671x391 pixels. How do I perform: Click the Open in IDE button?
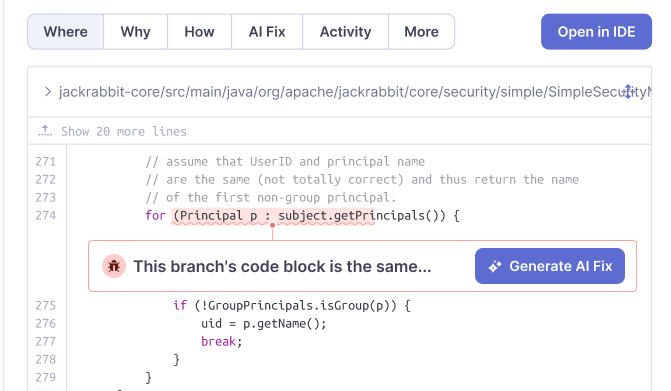click(596, 32)
